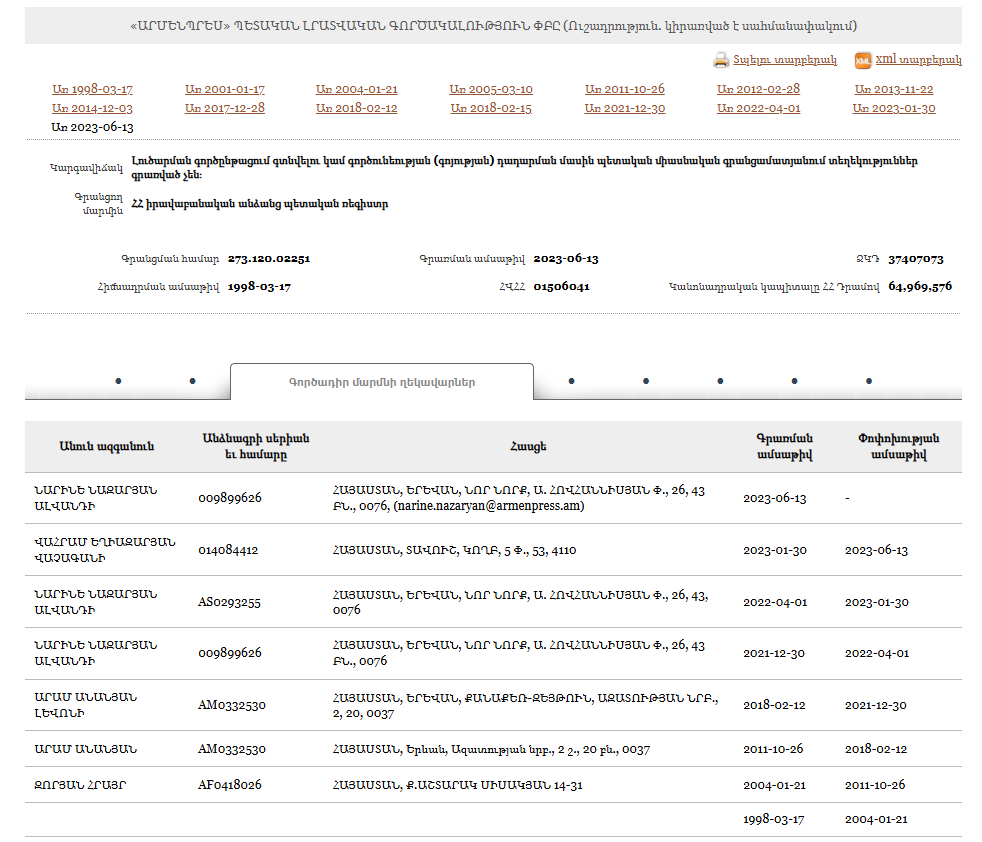
Task: Open the "xml տարբերակ" link
Action: coord(918,60)
